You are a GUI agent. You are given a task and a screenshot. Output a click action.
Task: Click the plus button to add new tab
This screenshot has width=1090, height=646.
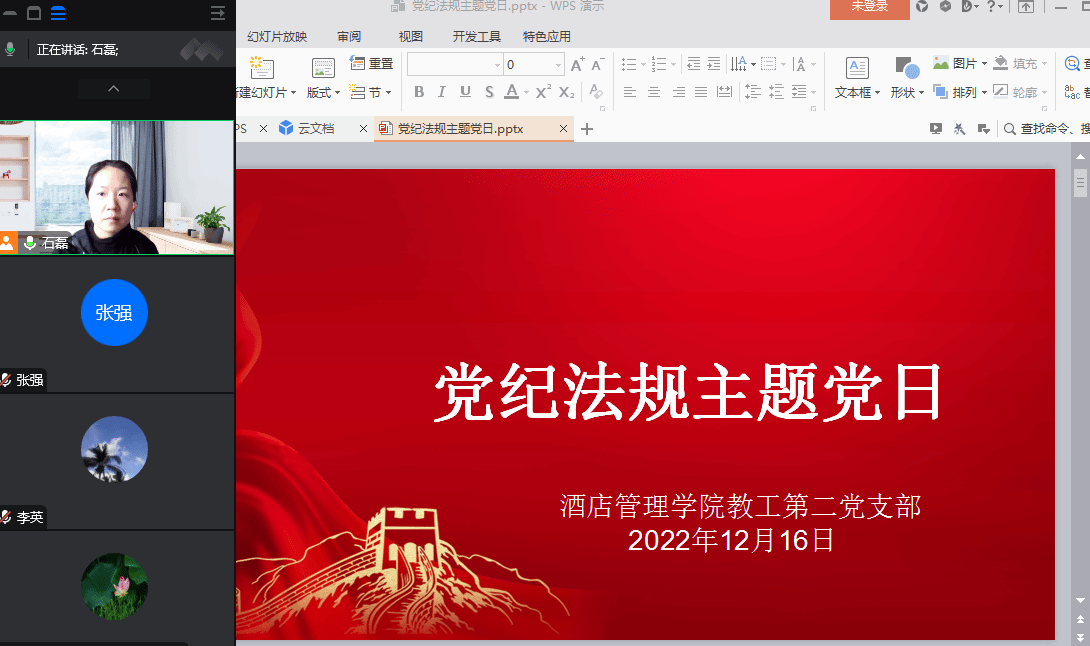pos(587,129)
